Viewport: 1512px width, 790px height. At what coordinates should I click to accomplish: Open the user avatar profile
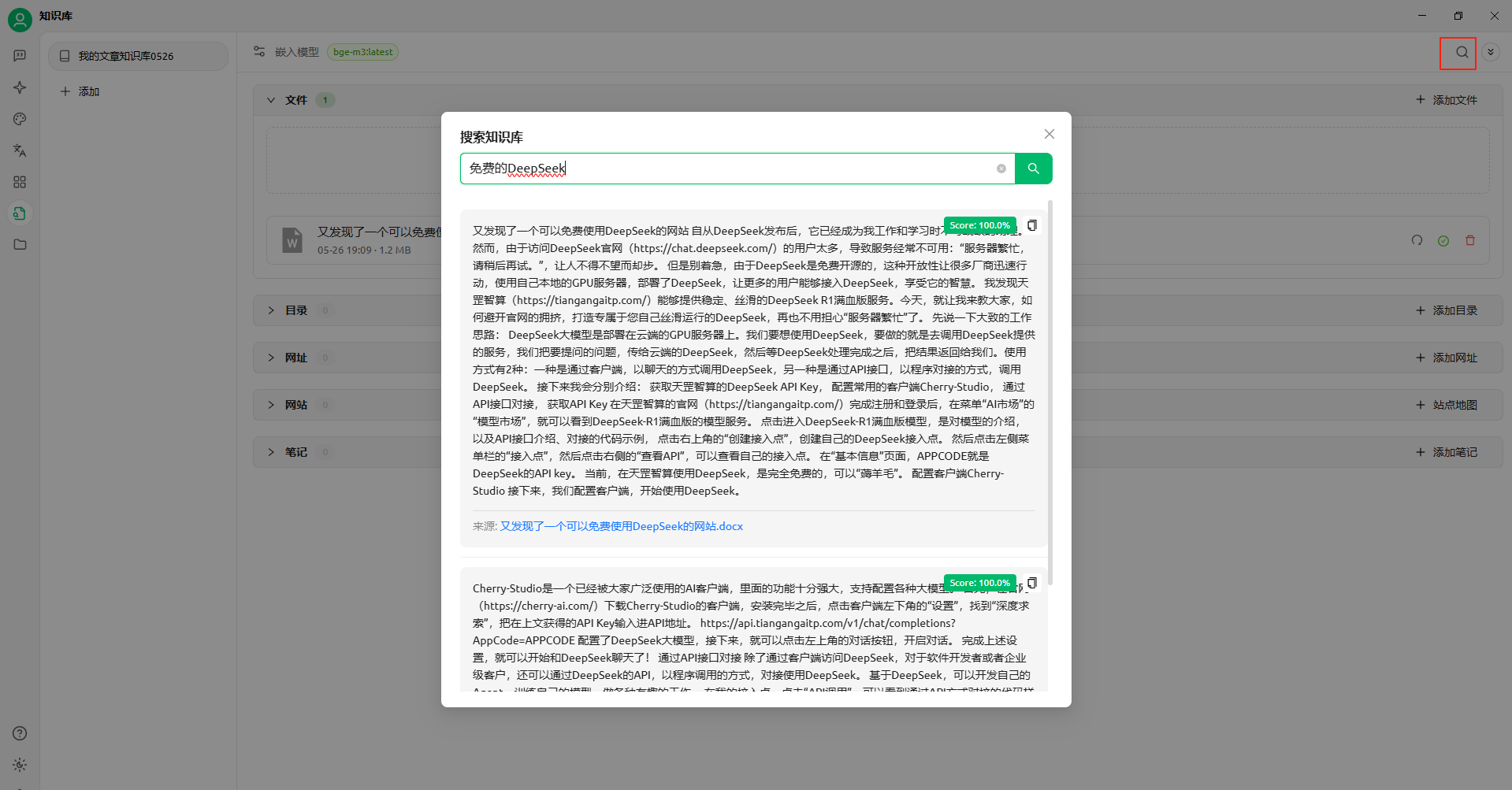pyautogui.click(x=20, y=20)
